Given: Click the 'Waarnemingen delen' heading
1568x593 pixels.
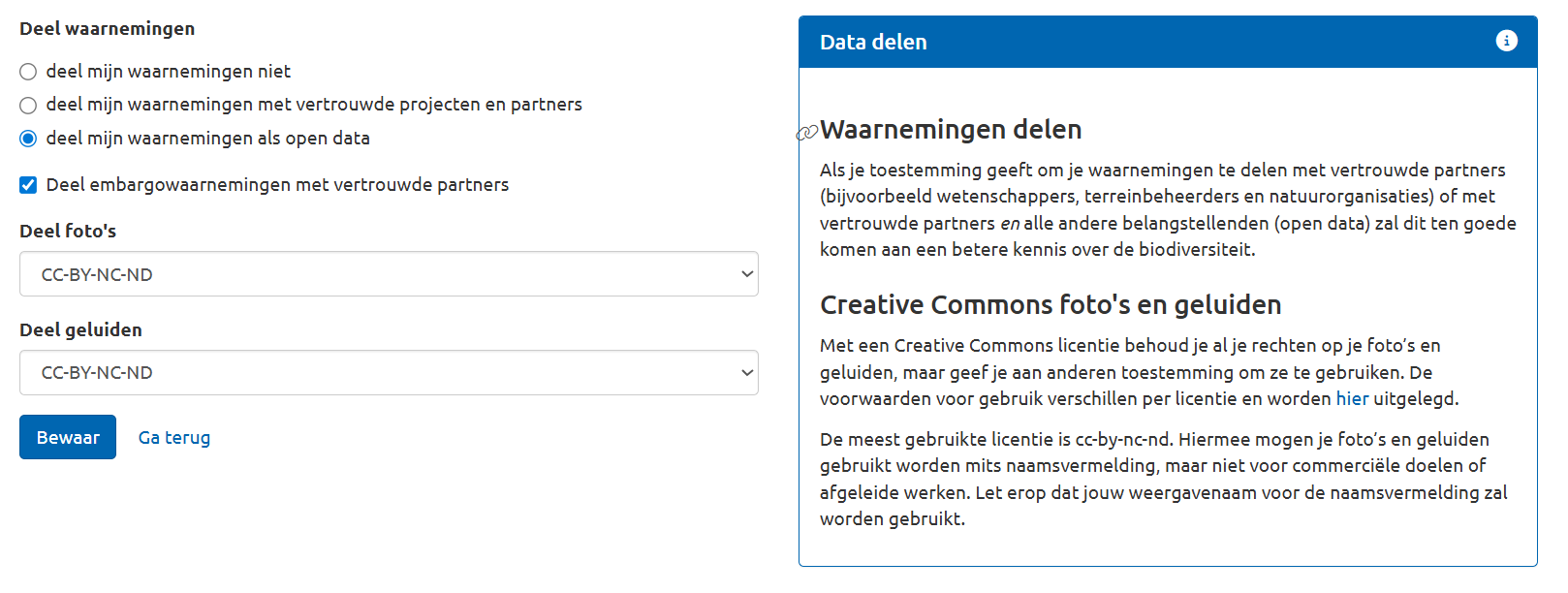Looking at the screenshot, I should [951, 130].
